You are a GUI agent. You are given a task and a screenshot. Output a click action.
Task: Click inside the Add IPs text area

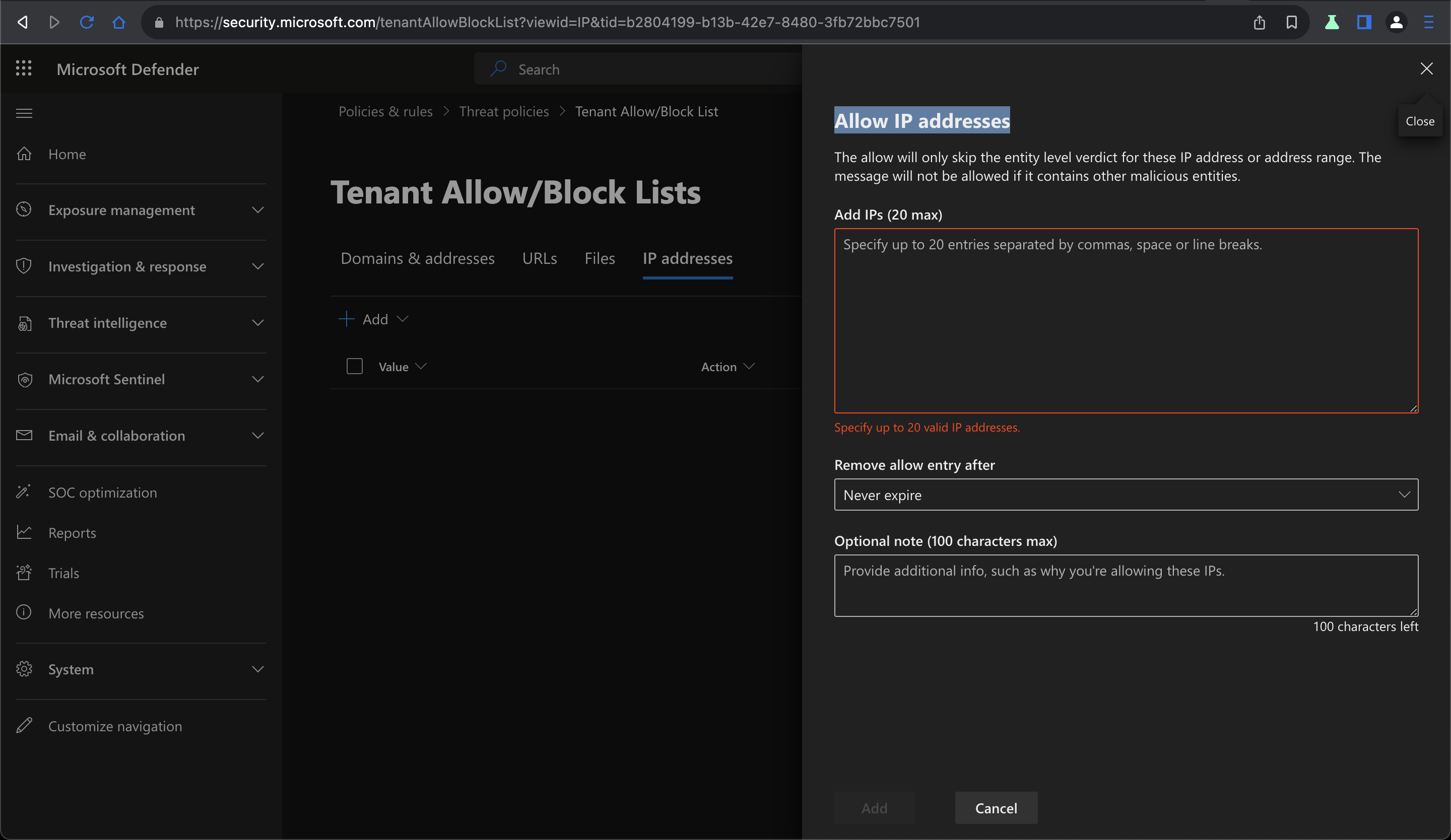[1126, 320]
